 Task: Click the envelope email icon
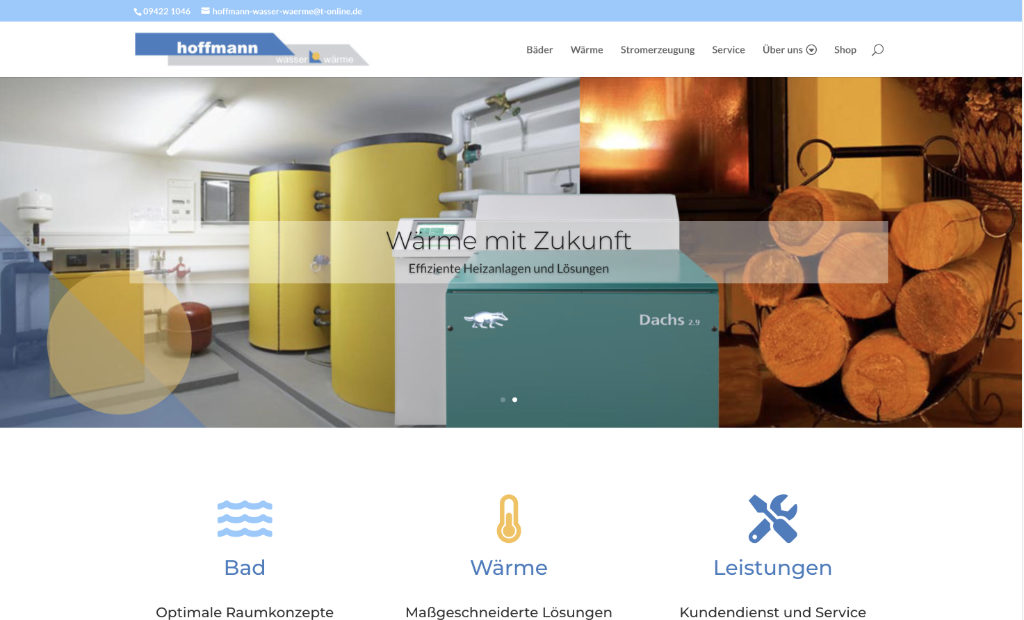(205, 10)
